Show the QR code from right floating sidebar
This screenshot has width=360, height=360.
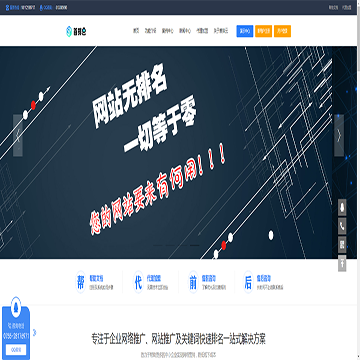click(x=342, y=245)
